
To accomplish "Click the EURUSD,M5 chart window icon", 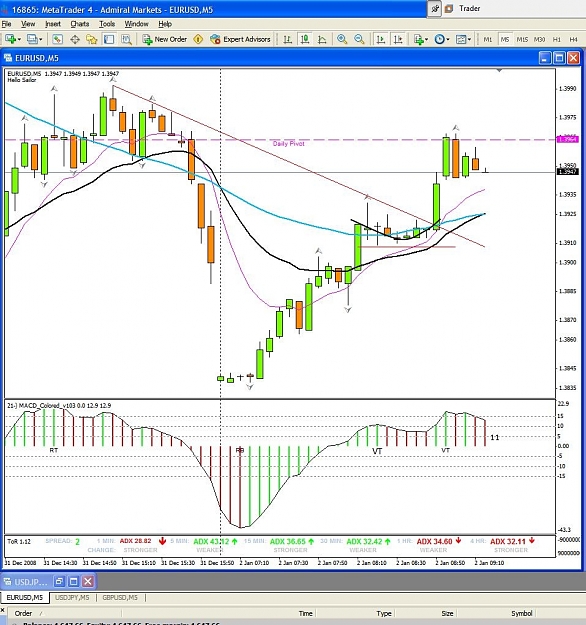I will [8, 58].
